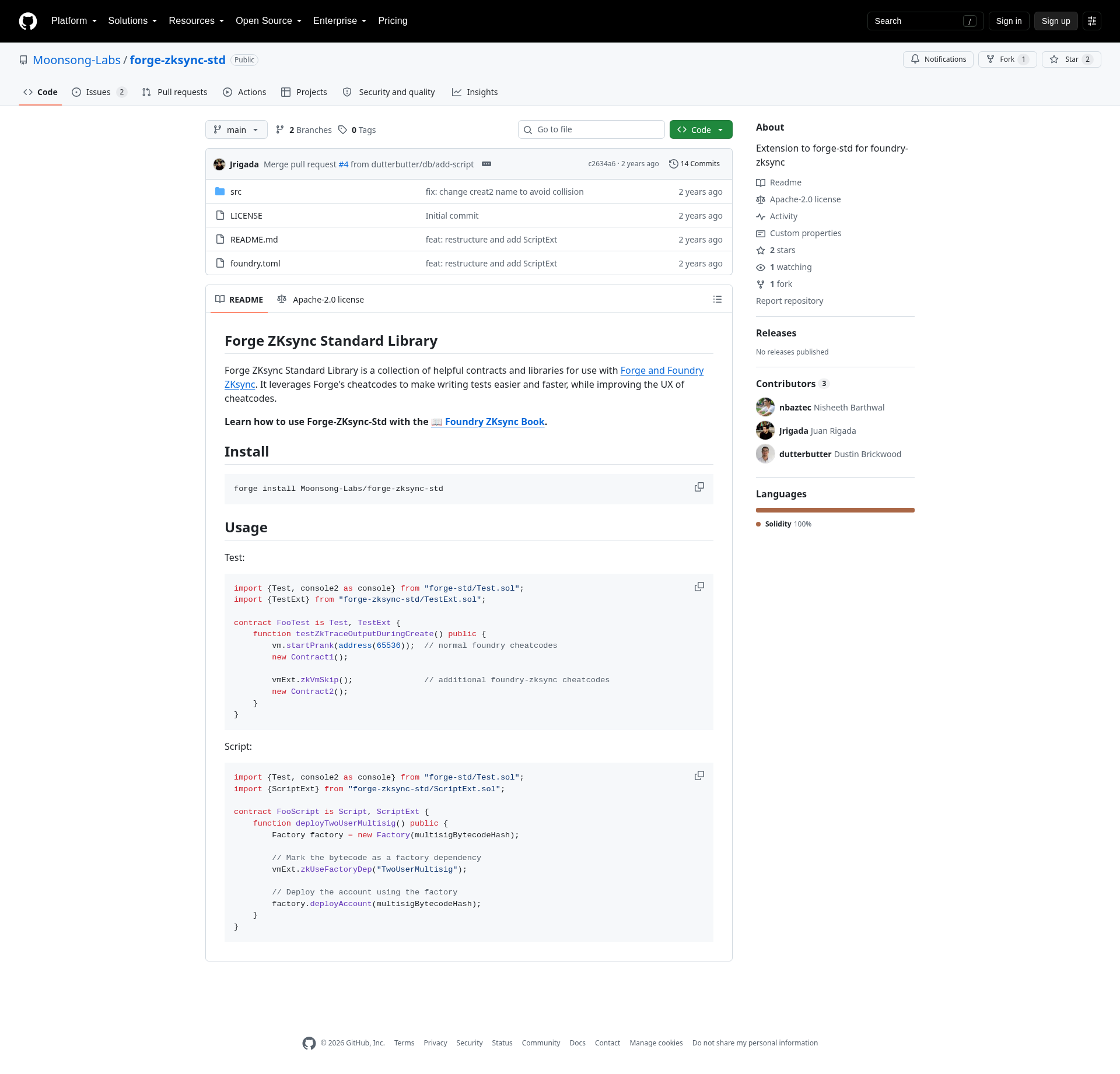This screenshot has height=1074, width=1120.
Task: Expand the commit message ellipsis
Action: coord(487,164)
